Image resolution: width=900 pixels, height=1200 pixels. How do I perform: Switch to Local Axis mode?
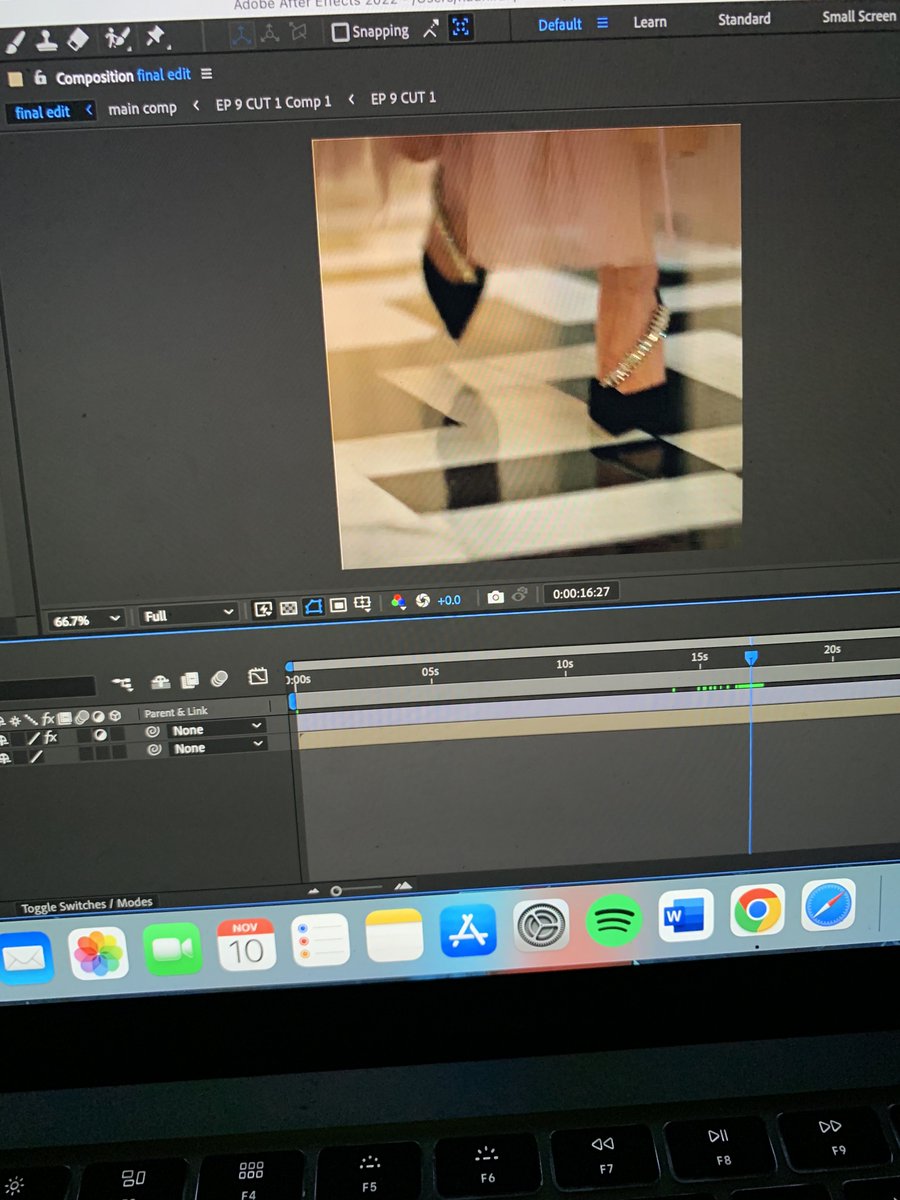pyautogui.click(x=243, y=34)
